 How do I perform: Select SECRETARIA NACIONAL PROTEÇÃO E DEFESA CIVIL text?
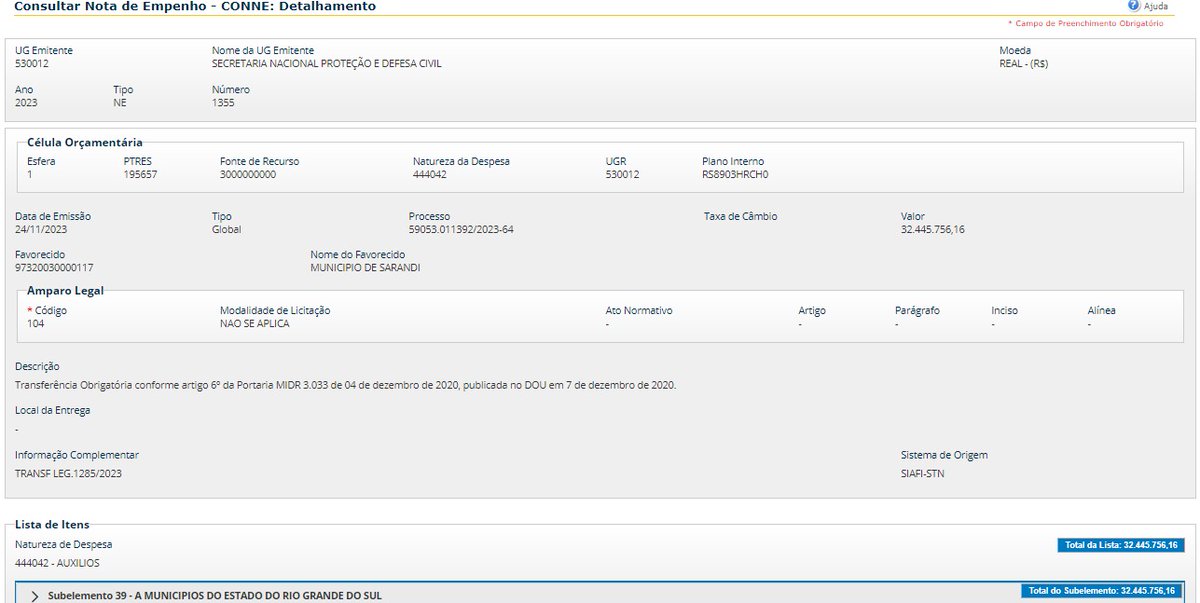[326, 64]
